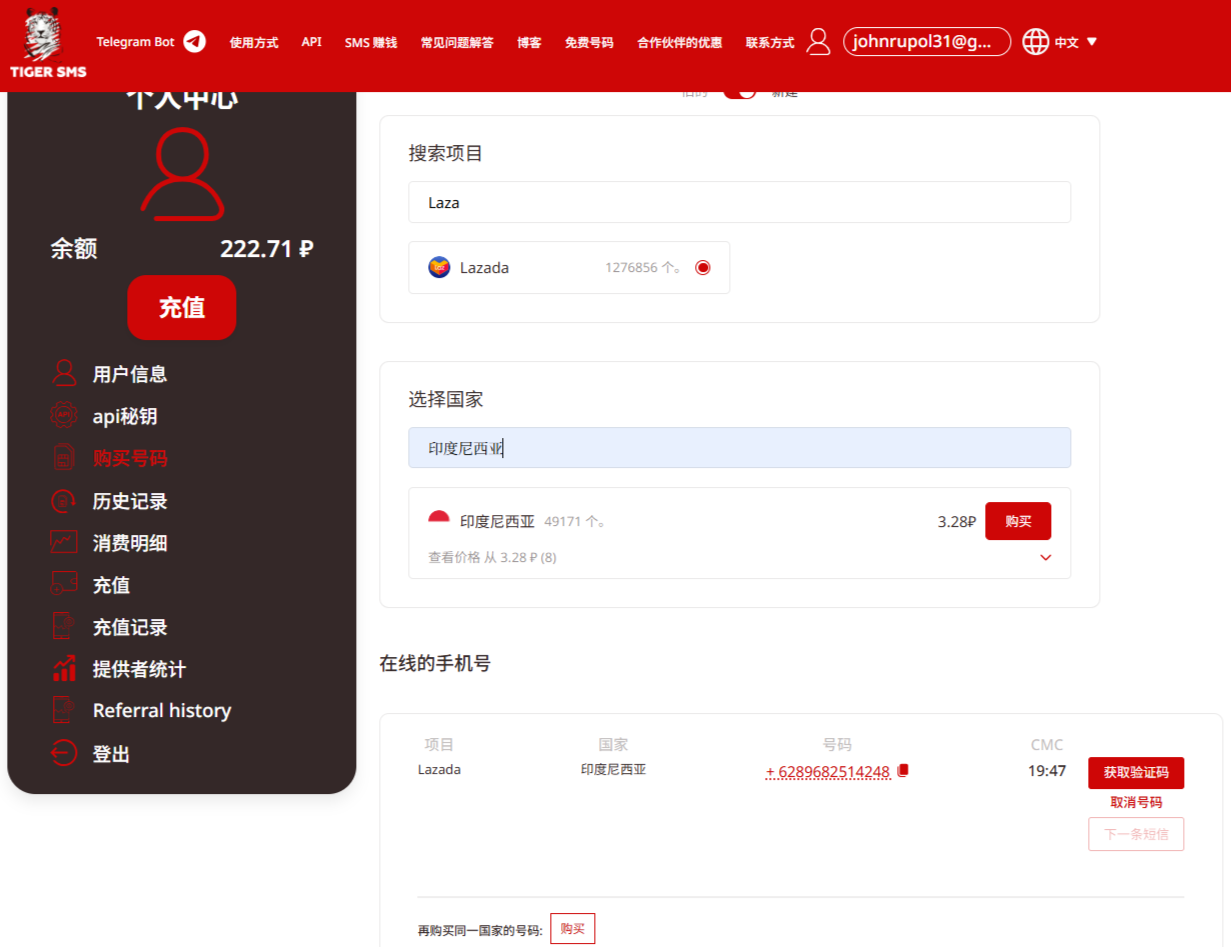
Task: Click the disabled 下一条短信 button
Action: (1136, 834)
